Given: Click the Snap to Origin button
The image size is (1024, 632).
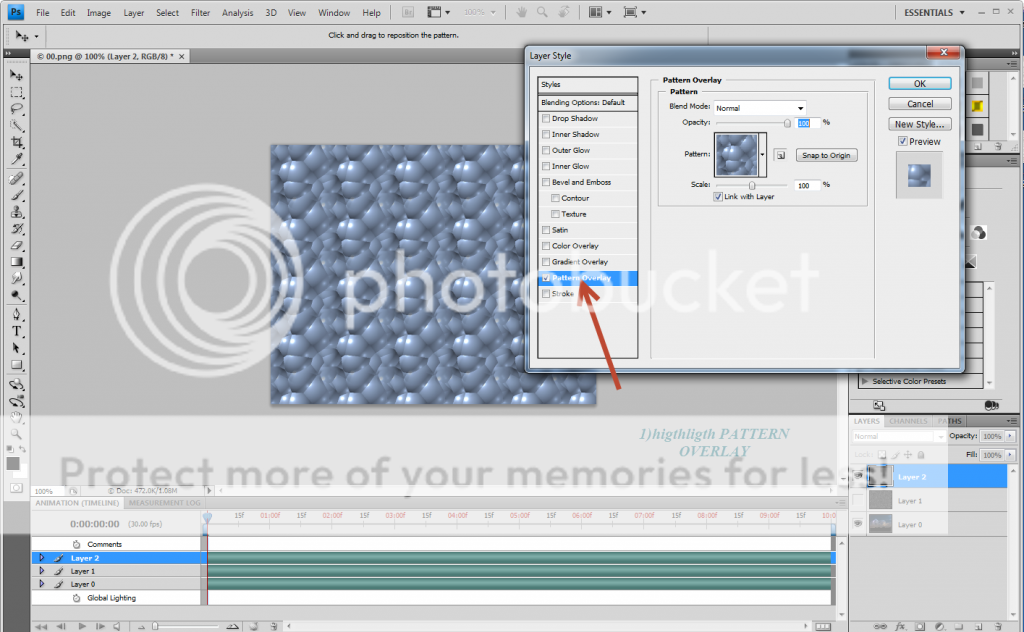Looking at the screenshot, I should [x=827, y=155].
